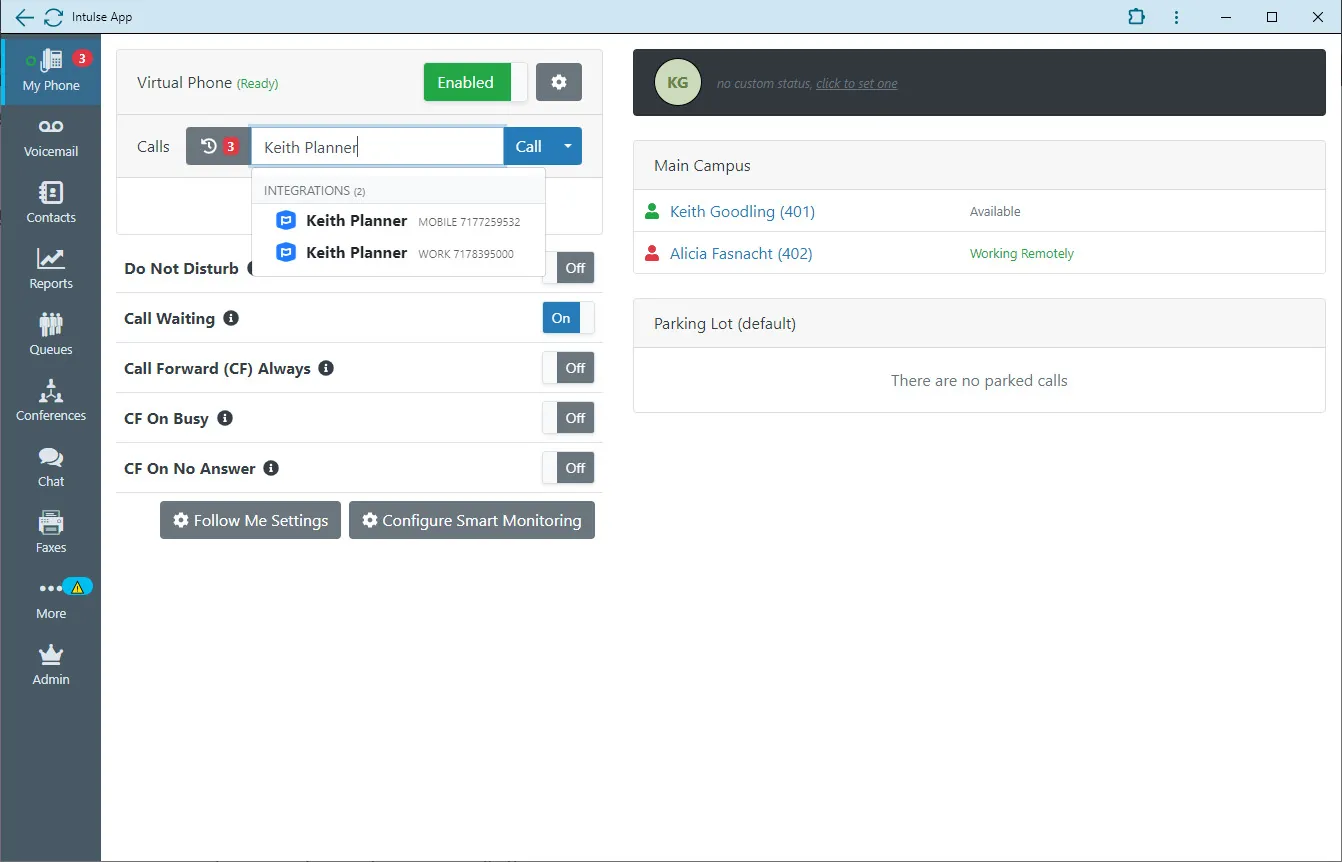Open the browser three-dot menu
Viewport: 1342px width, 862px height.
coord(1176,17)
